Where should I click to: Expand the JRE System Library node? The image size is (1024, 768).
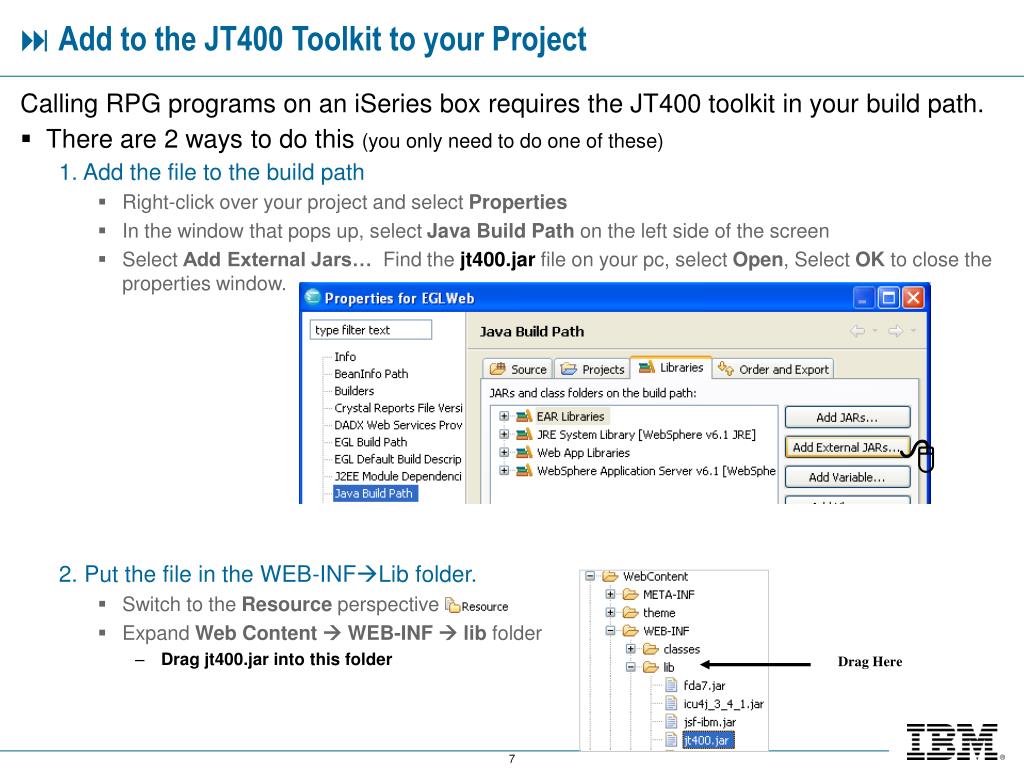(504, 434)
